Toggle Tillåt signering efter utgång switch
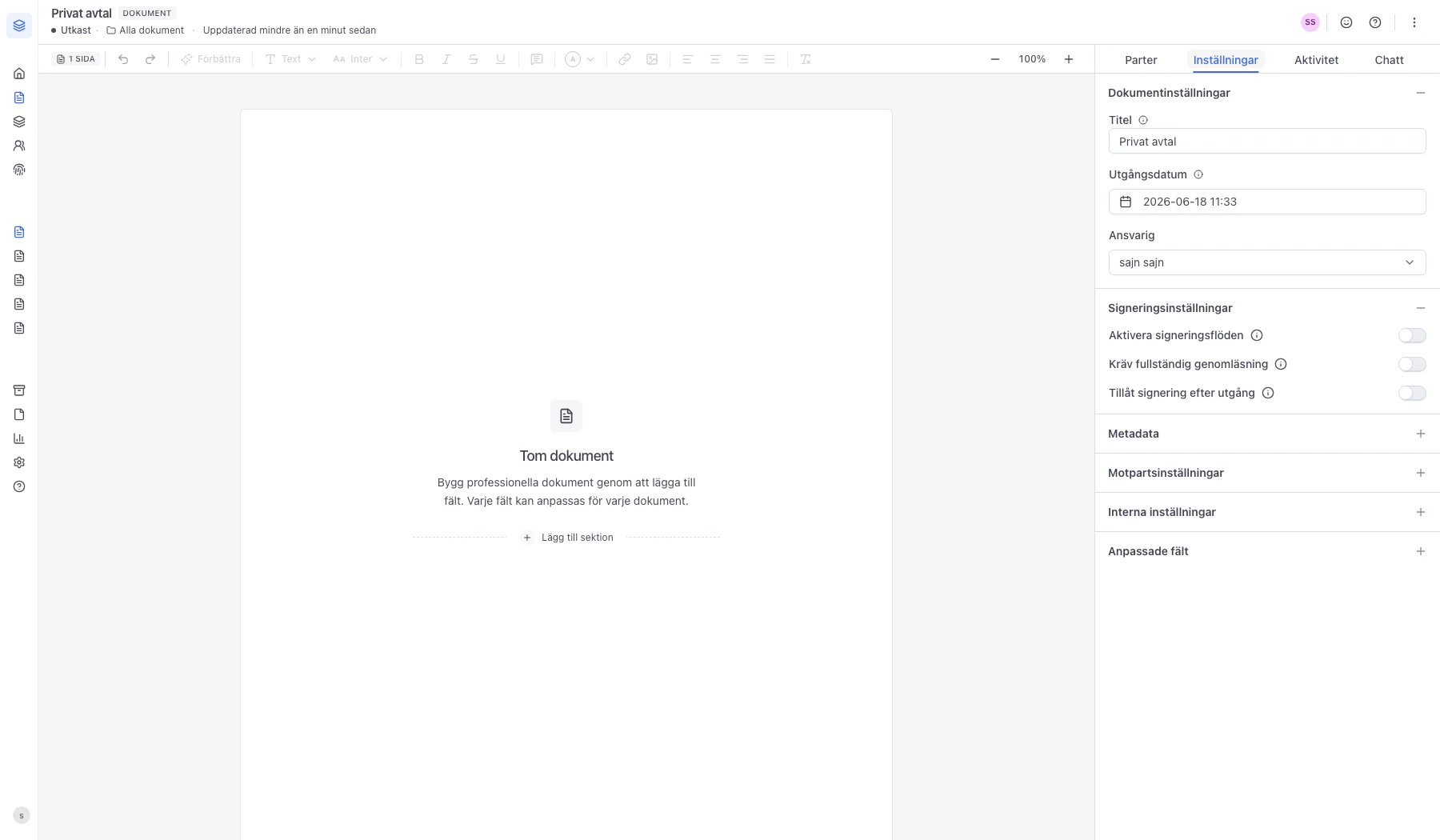This screenshot has width=1440, height=840. pyautogui.click(x=1412, y=393)
